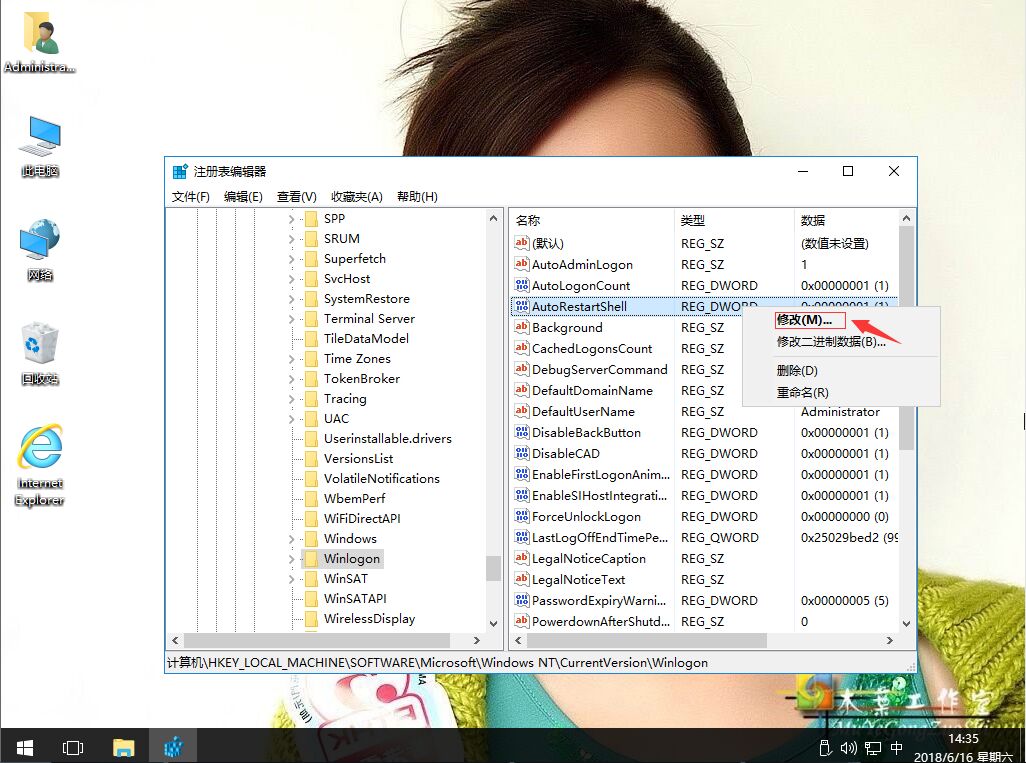The height and width of the screenshot is (763, 1026).
Task: Click the Winlogon folder icon in the tree
Action: (313, 558)
